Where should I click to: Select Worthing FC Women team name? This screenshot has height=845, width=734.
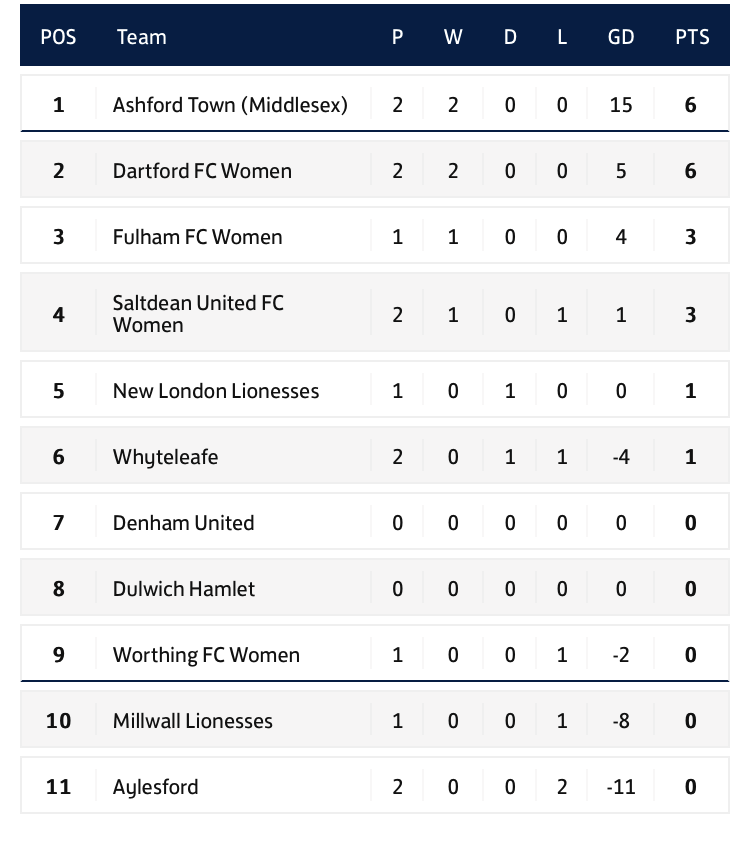point(206,655)
